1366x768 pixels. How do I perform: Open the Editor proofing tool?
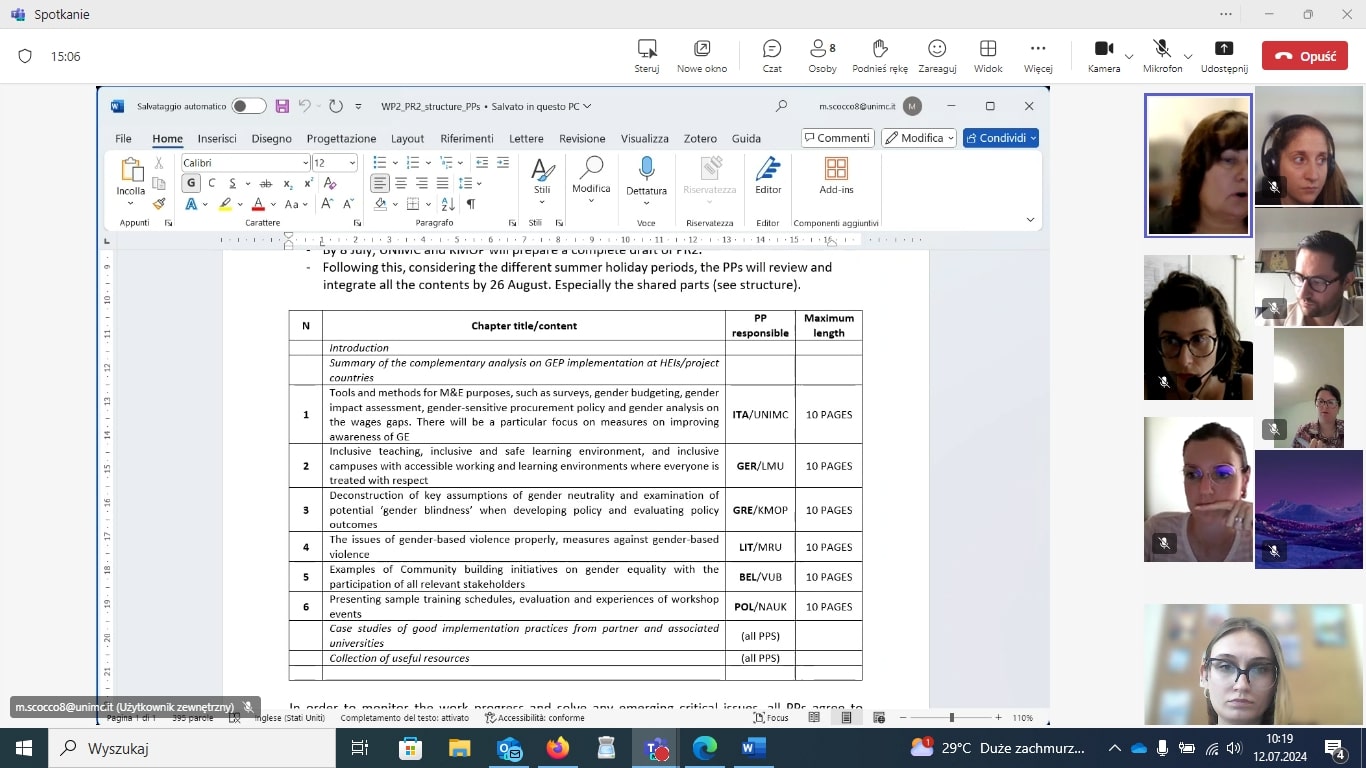pos(768,176)
